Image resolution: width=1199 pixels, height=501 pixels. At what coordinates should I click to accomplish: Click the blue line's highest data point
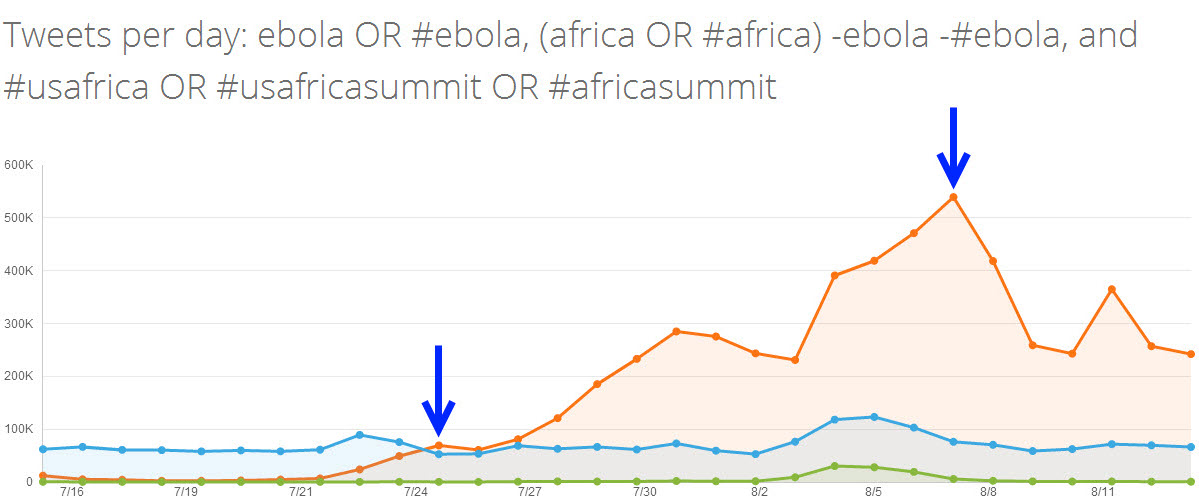[x=874, y=417]
